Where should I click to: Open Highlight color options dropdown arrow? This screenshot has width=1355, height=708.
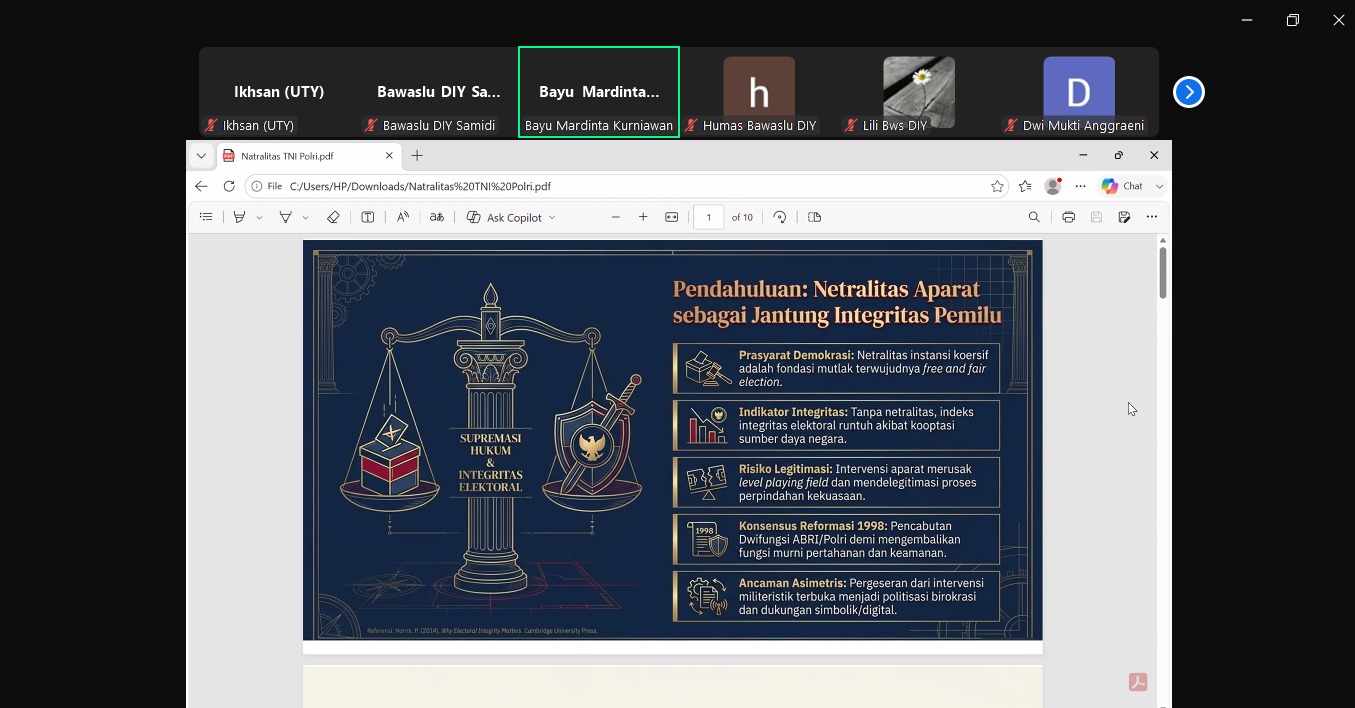click(x=259, y=217)
